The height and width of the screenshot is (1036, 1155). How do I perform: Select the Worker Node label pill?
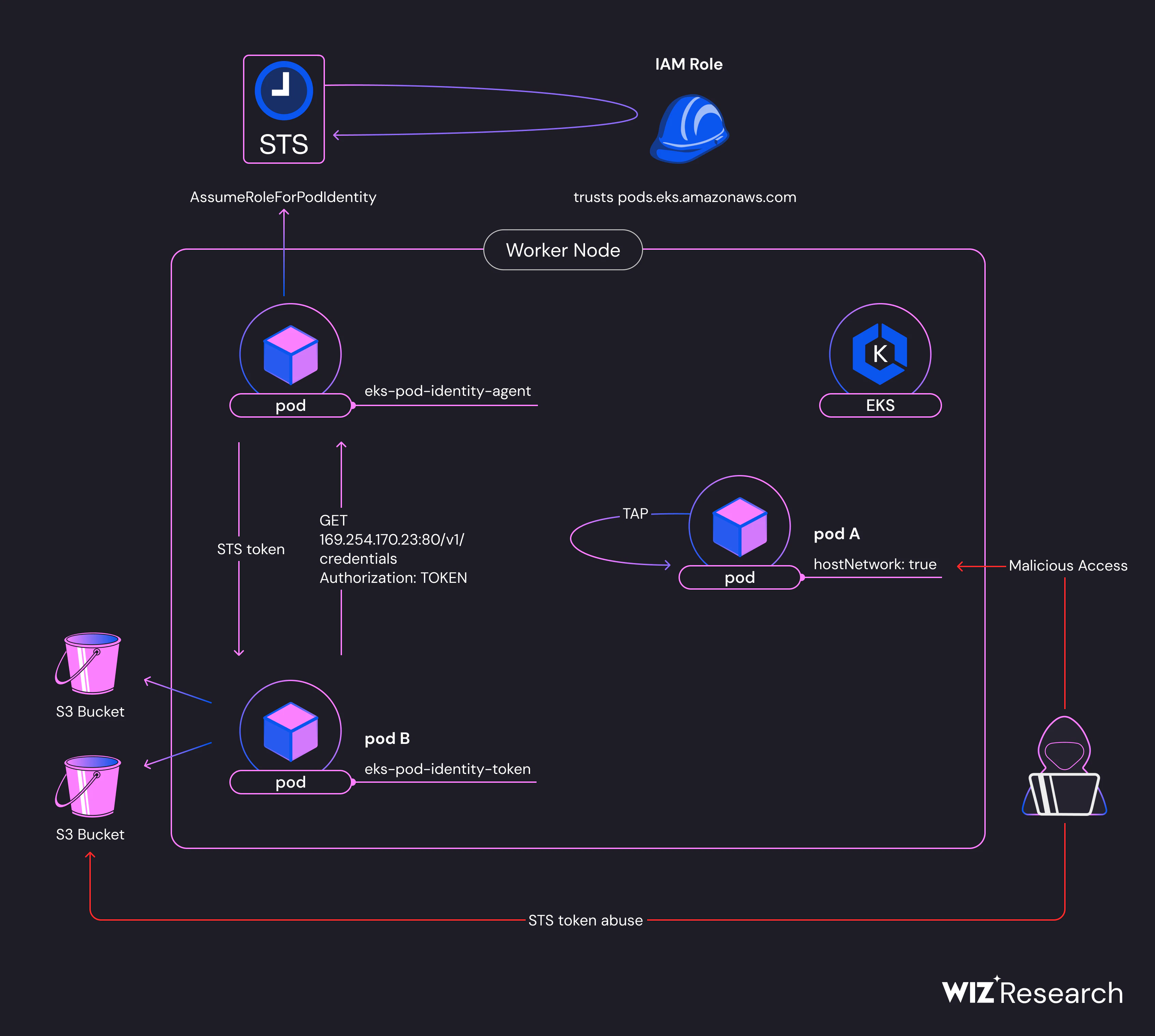click(563, 250)
